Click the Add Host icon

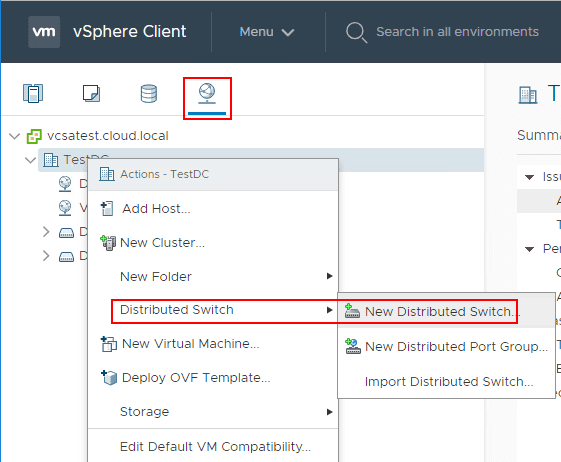click(x=107, y=209)
